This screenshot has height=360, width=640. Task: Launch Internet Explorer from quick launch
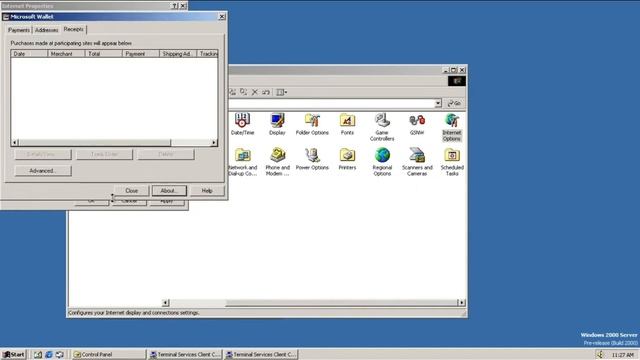(49, 354)
